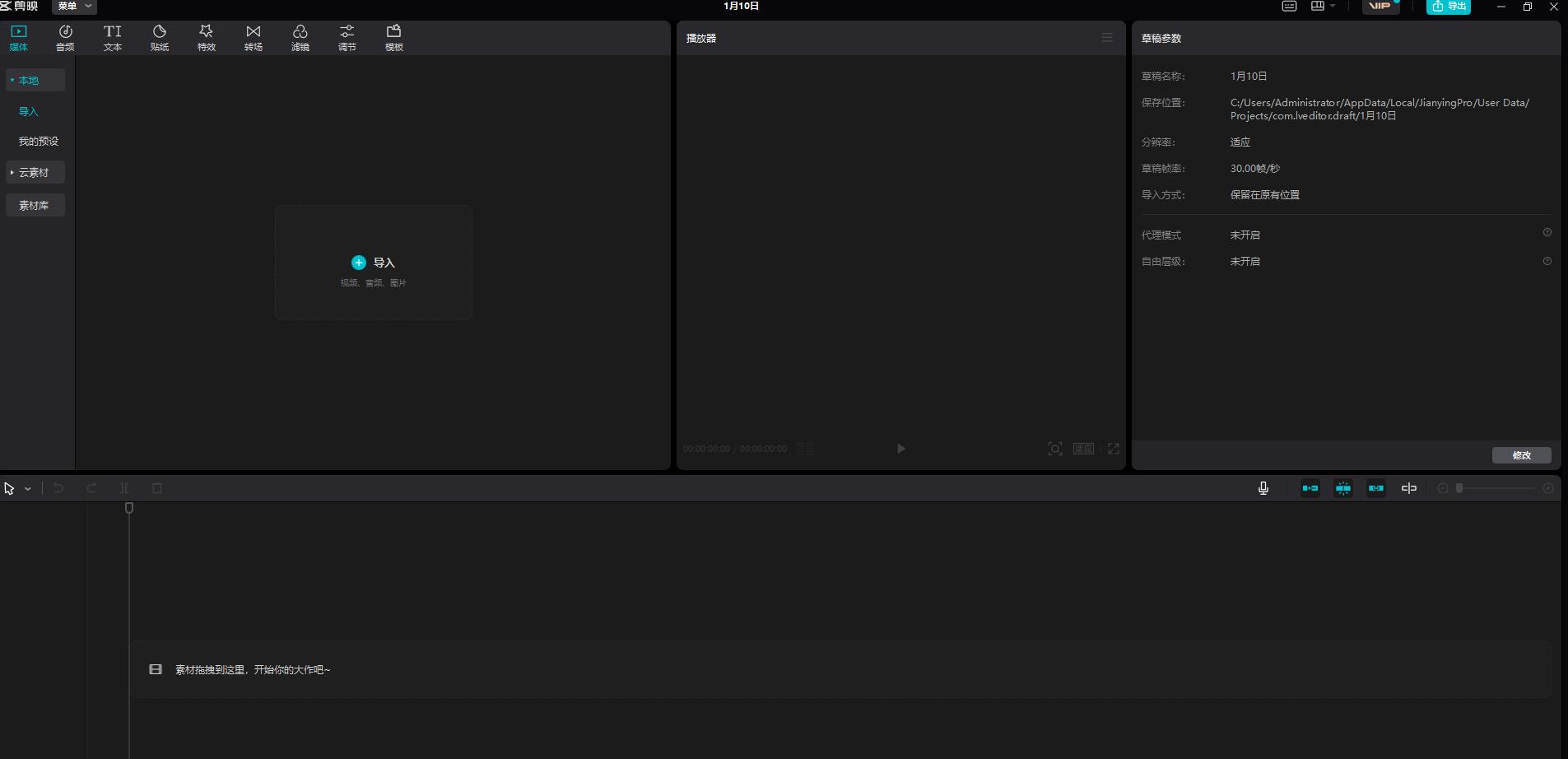Toggle the preview axis icon

click(x=1409, y=488)
